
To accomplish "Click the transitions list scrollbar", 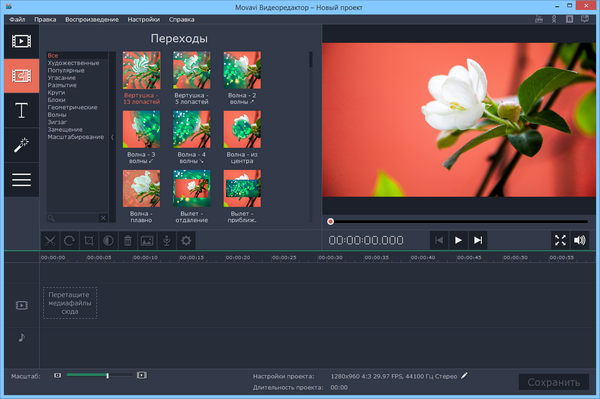I will pos(310,60).
